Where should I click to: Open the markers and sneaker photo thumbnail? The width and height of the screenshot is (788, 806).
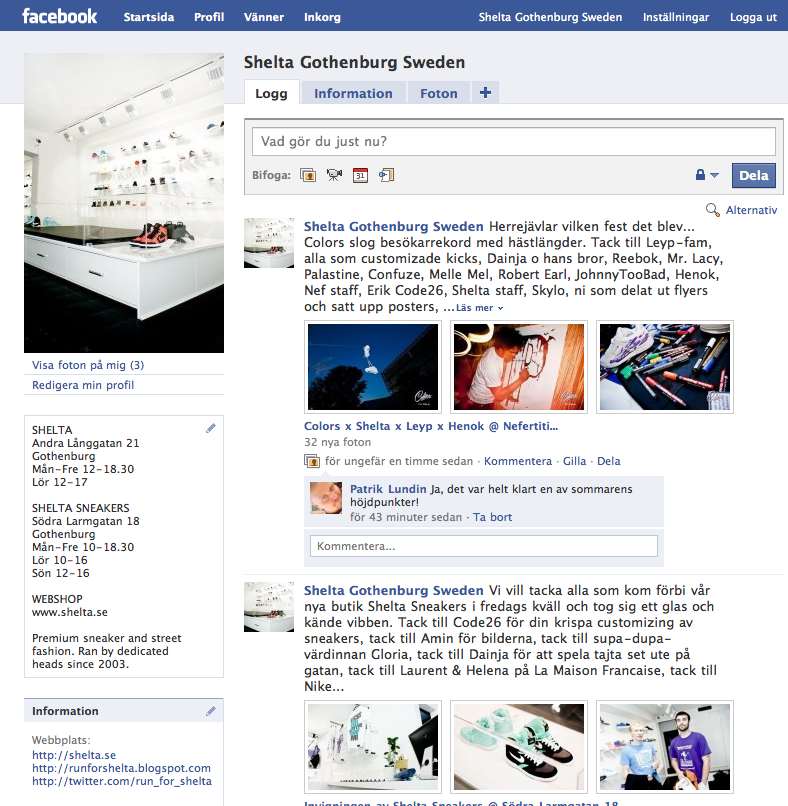(665, 367)
